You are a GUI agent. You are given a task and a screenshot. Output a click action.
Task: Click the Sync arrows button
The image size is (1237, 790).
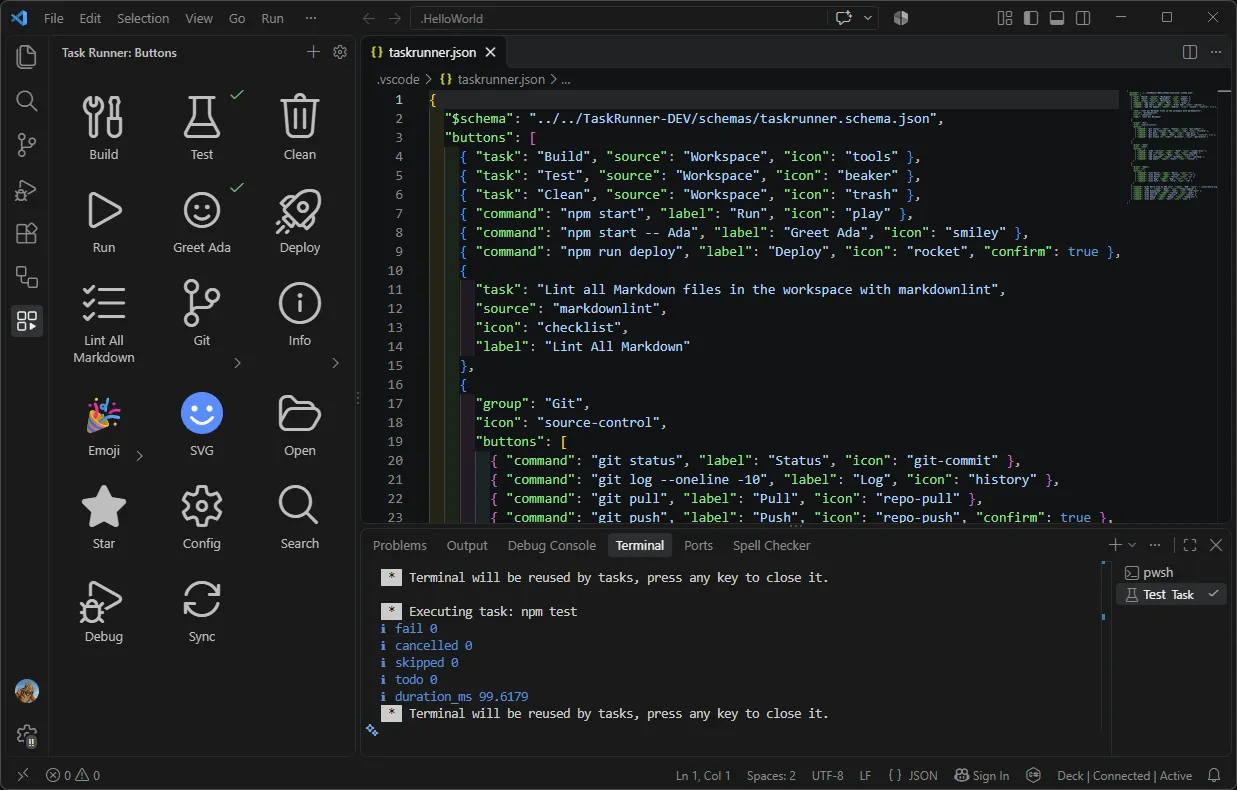click(202, 610)
